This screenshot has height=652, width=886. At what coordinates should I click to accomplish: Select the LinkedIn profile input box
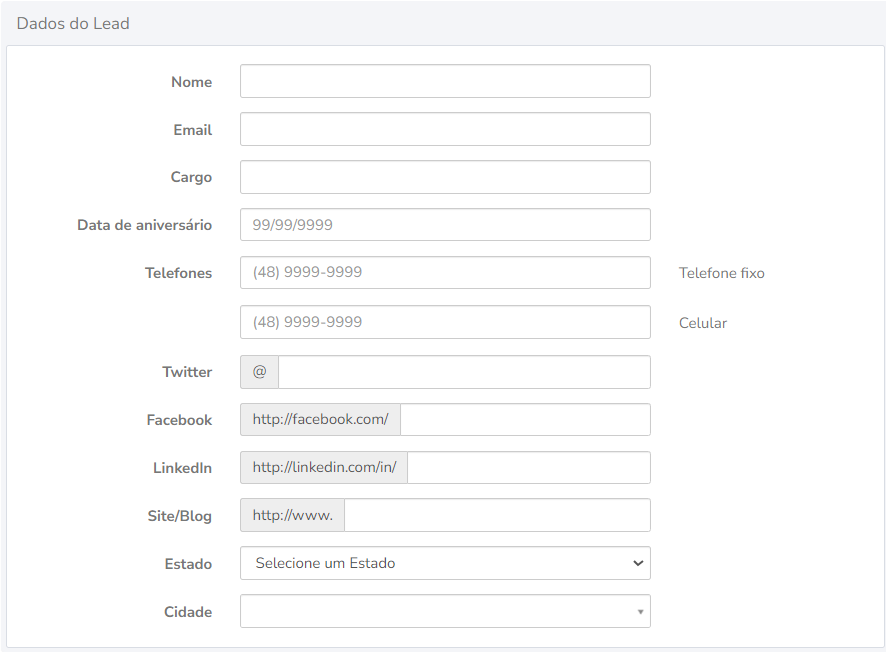pyautogui.click(x=528, y=468)
